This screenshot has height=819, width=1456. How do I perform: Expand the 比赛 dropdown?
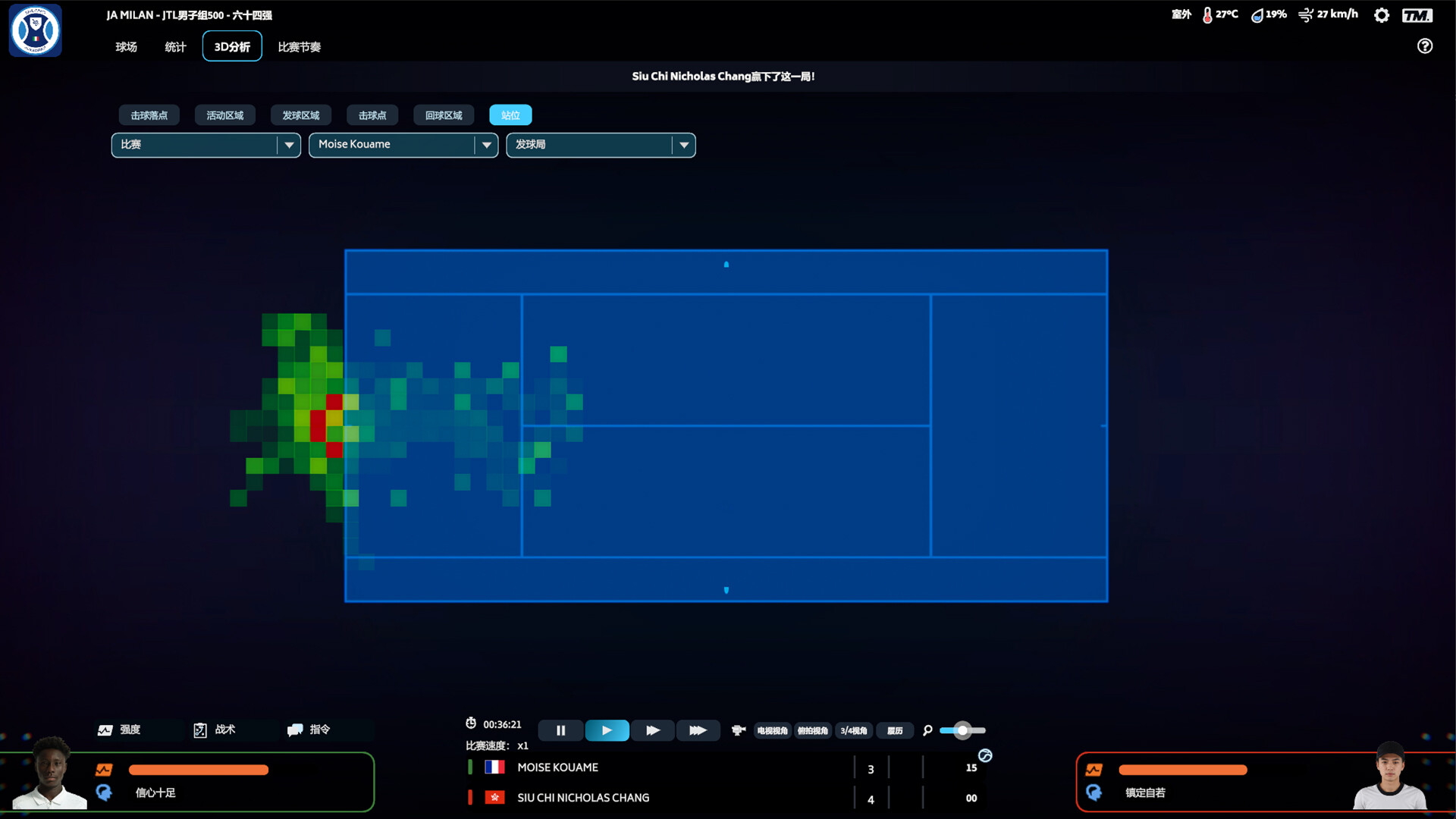click(x=289, y=145)
